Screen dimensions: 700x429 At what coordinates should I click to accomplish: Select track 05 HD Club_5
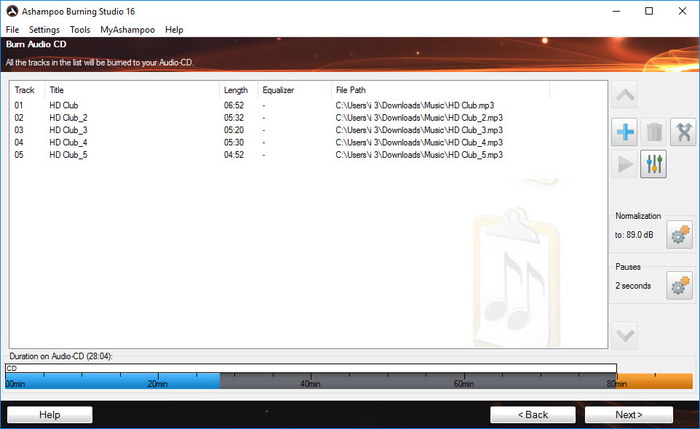(308, 155)
